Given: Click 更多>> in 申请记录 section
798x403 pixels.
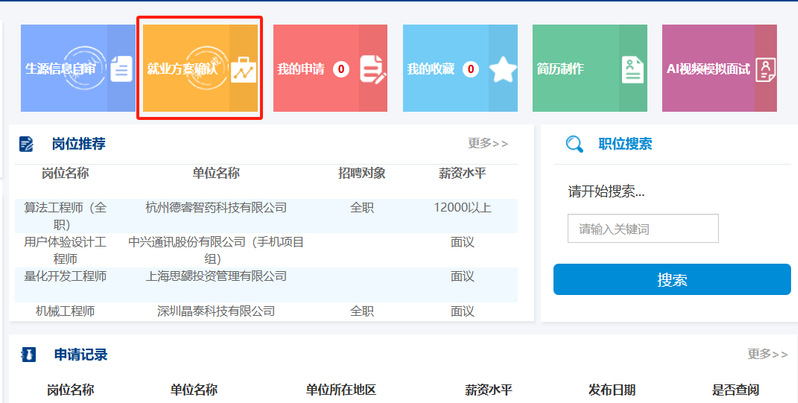Looking at the screenshot, I should click(x=767, y=354).
